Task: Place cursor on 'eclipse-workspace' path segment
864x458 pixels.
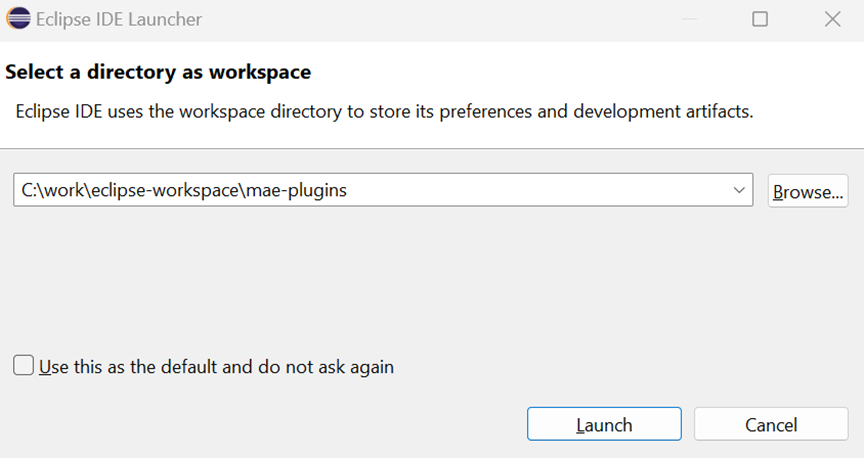Action: point(165,190)
